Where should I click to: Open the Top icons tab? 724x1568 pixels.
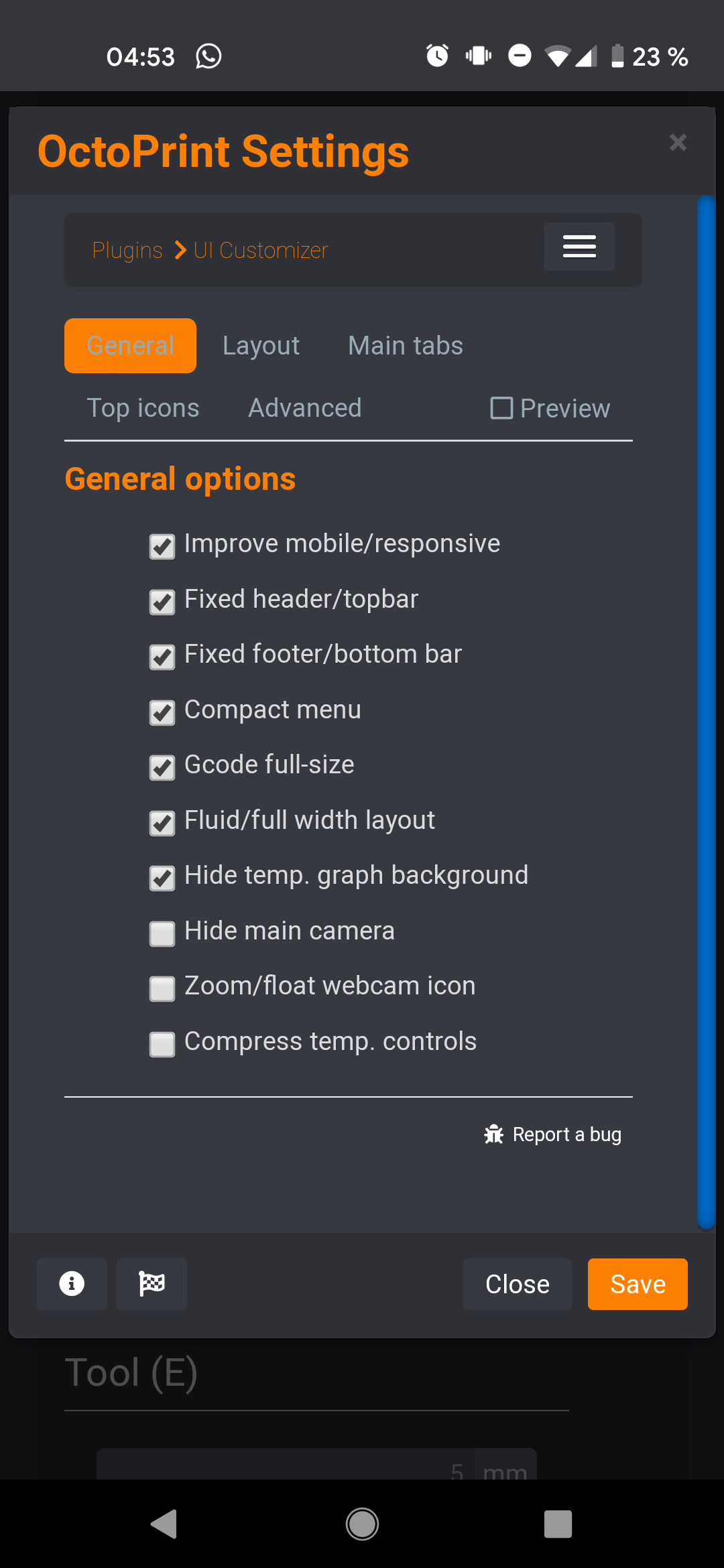point(143,407)
